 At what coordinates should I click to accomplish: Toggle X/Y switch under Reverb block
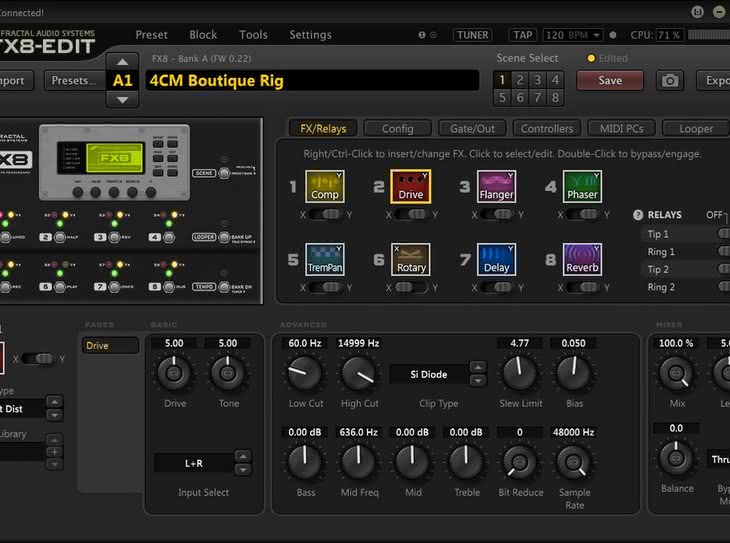583,287
